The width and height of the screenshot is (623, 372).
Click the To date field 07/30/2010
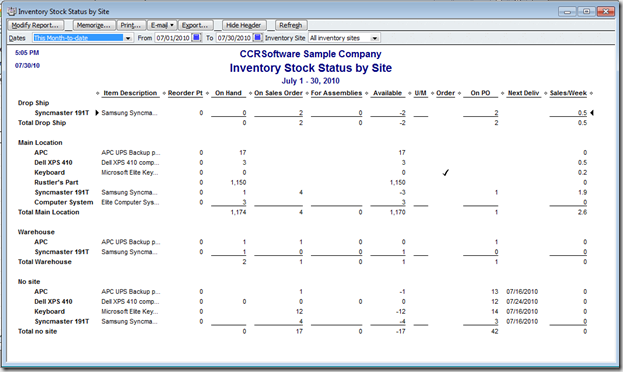tap(234, 38)
